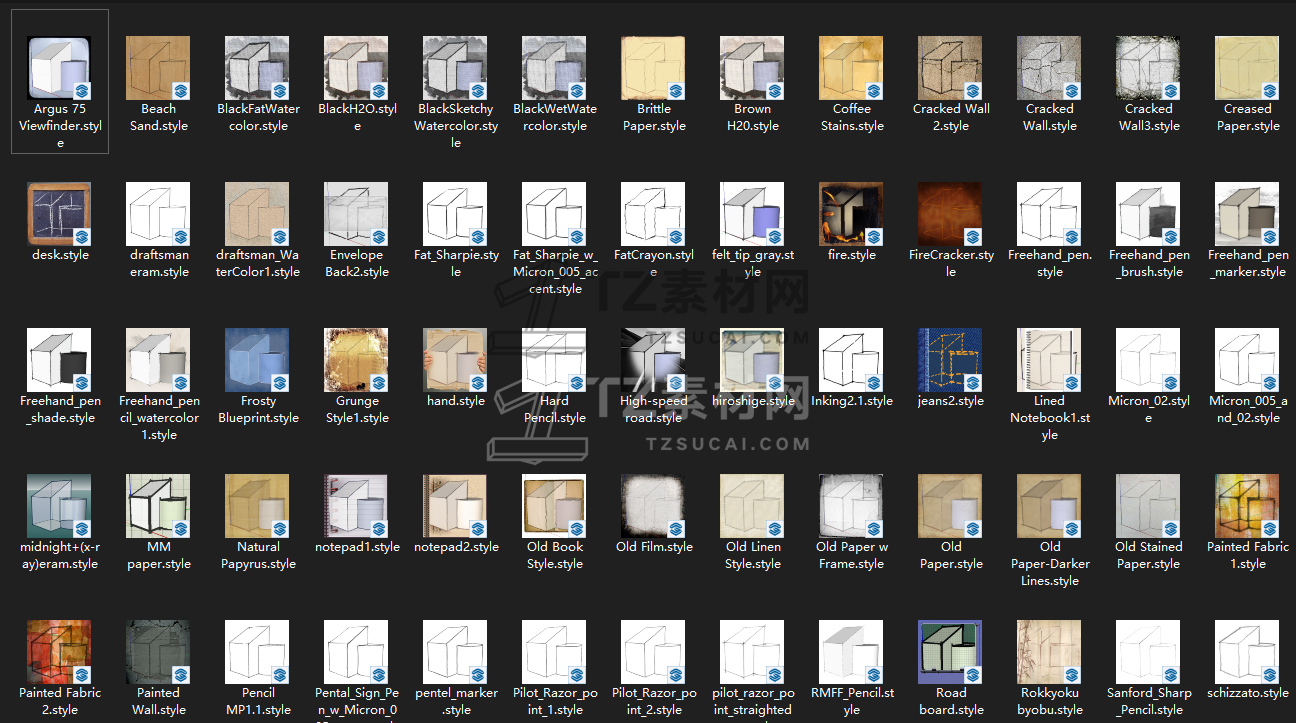Click the 'Lined Notebook1.style' file name

(1050, 418)
